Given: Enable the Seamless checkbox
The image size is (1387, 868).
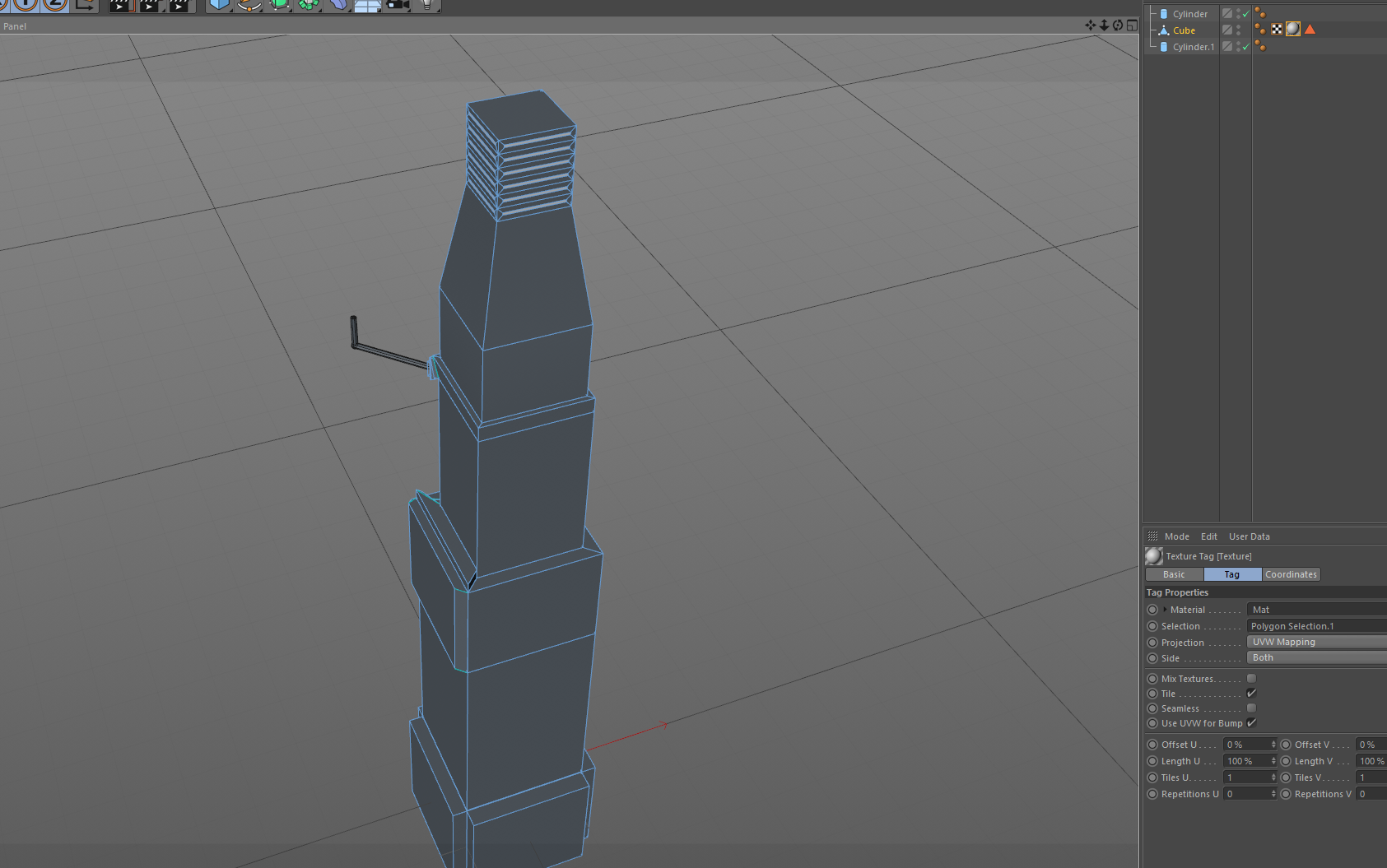Looking at the screenshot, I should point(1251,708).
